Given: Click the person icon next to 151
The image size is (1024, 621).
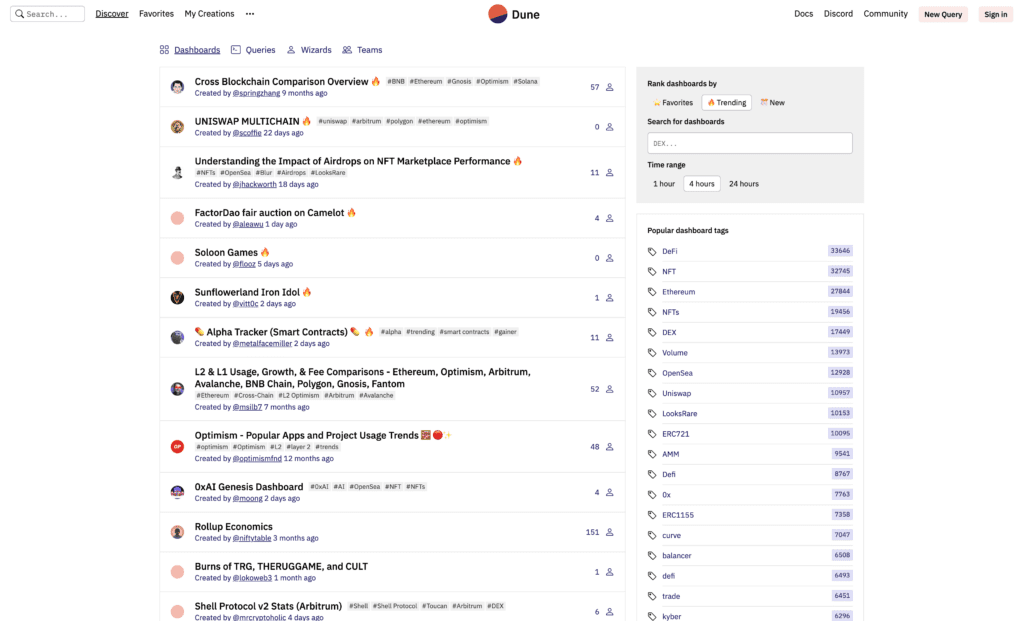Looking at the screenshot, I should pos(609,532).
